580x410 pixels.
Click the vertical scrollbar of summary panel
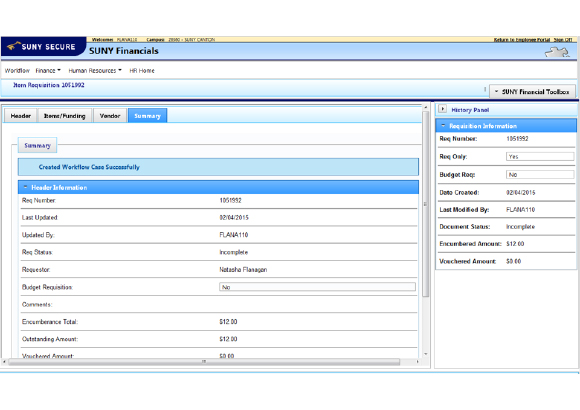point(425,204)
